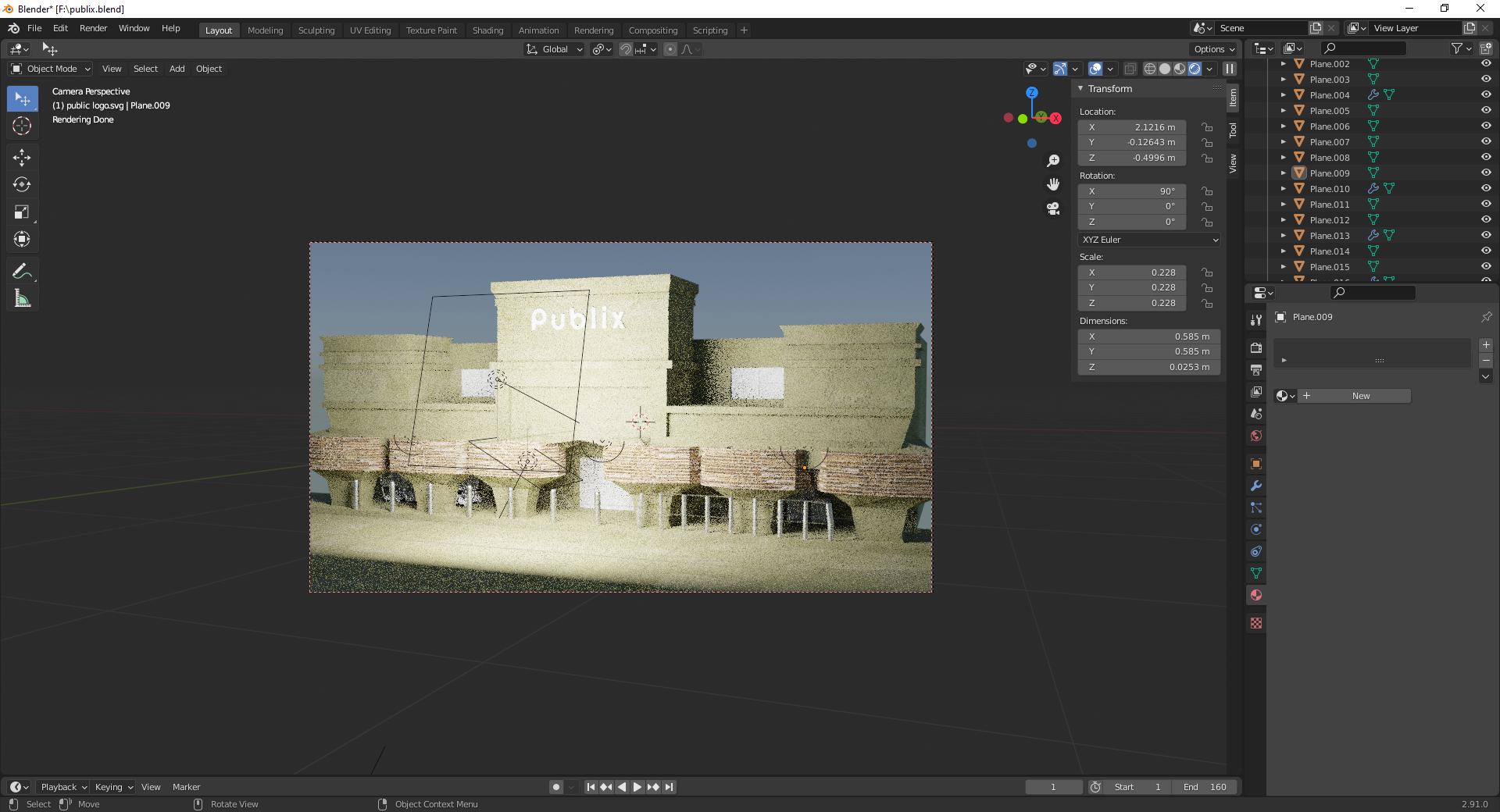This screenshot has height=812, width=1500.
Task: Open Material properties tab icon
Action: click(1256, 595)
